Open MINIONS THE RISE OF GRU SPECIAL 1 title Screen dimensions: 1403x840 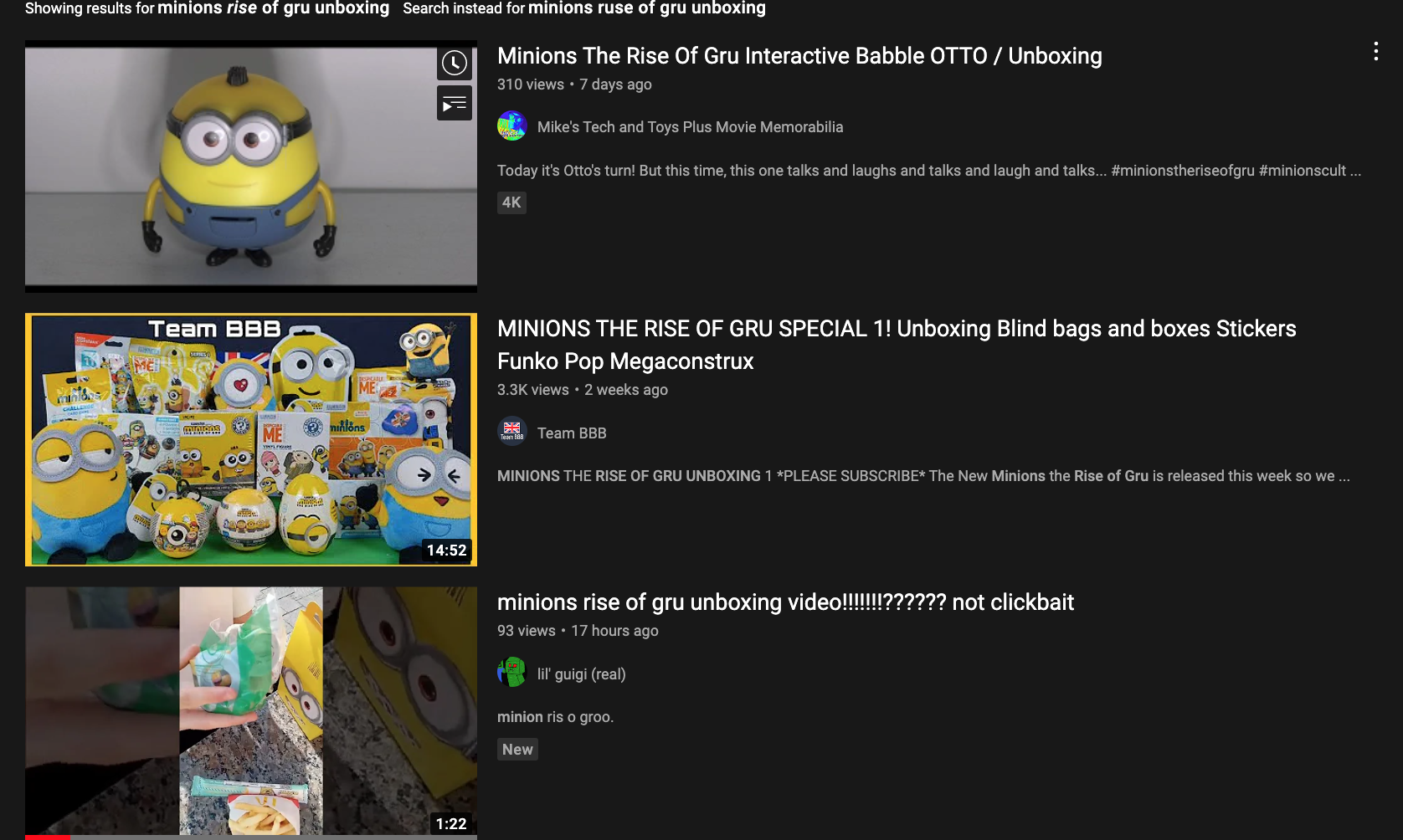pyautogui.click(x=896, y=329)
